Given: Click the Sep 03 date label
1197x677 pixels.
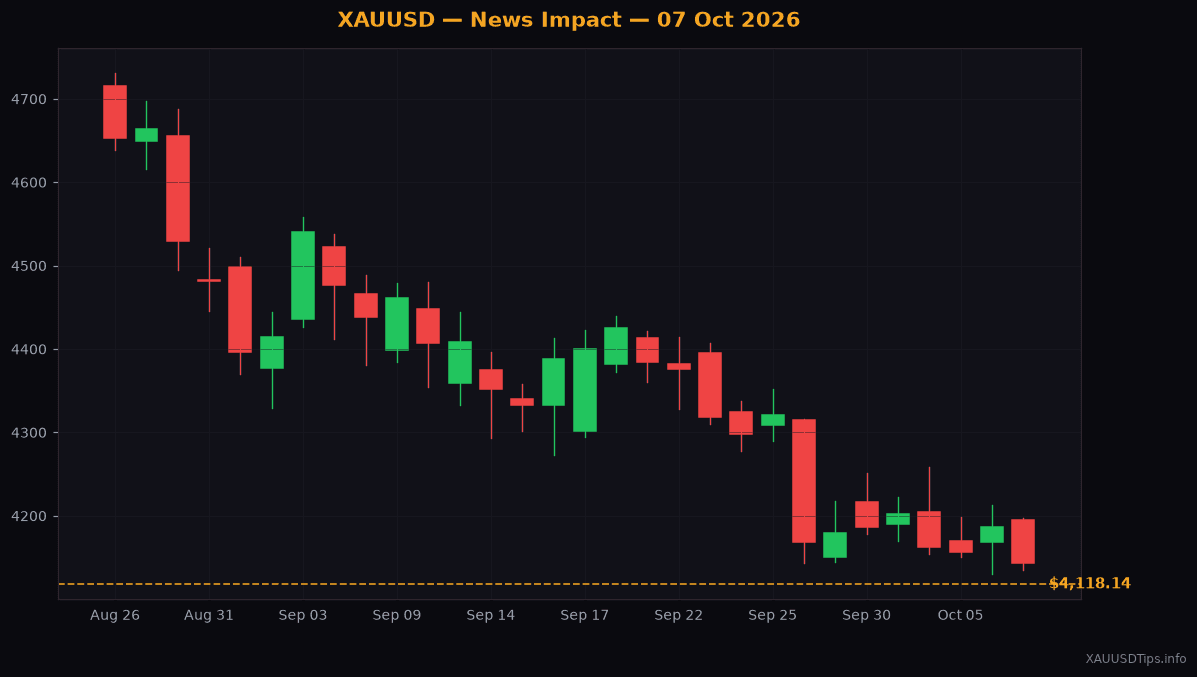Looking at the screenshot, I should pos(303,615).
